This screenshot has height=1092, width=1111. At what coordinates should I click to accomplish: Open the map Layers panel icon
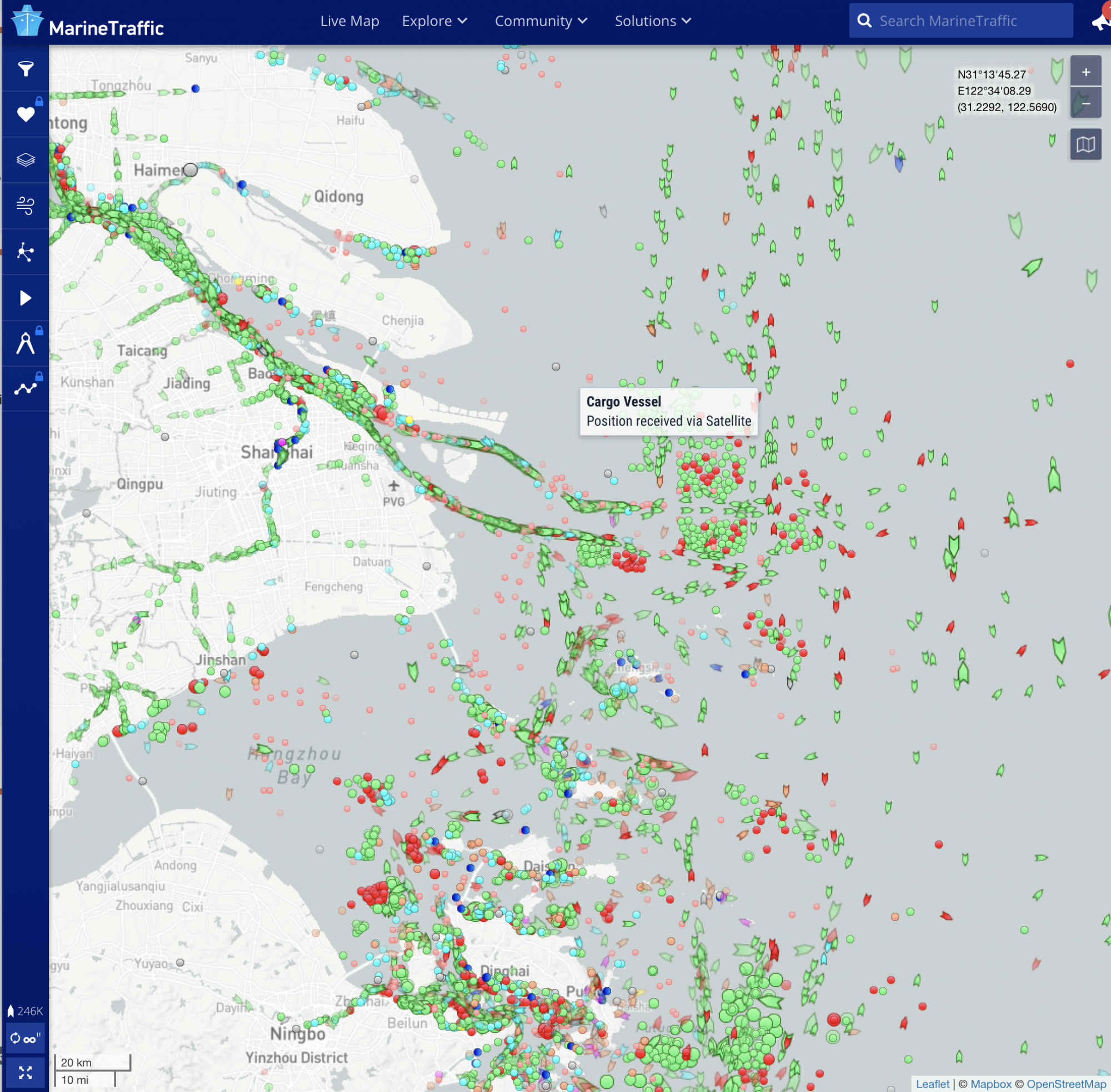click(25, 159)
